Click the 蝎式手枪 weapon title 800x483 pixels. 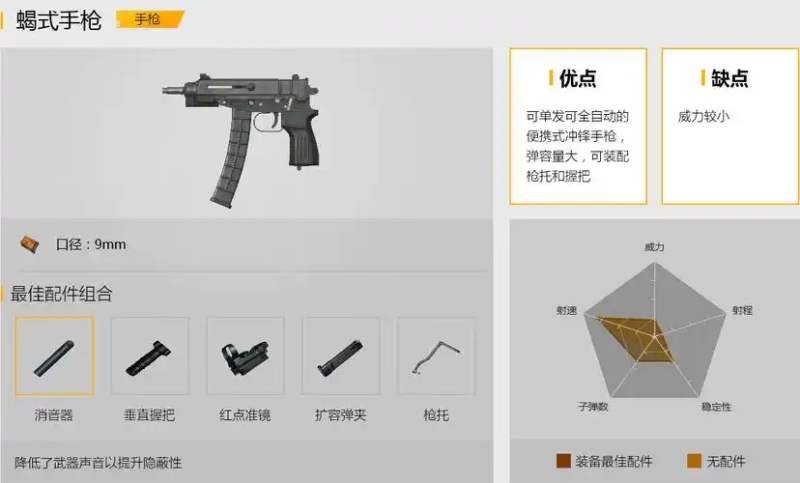(x=59, y=20)
